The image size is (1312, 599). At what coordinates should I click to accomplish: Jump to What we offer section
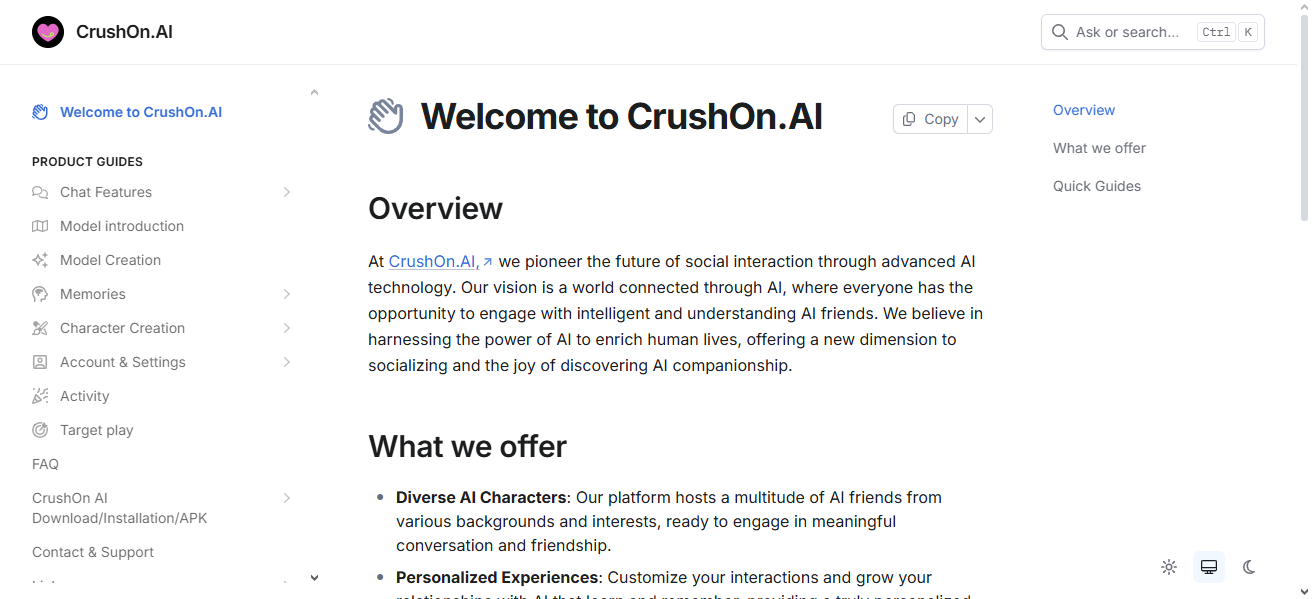1099,148
